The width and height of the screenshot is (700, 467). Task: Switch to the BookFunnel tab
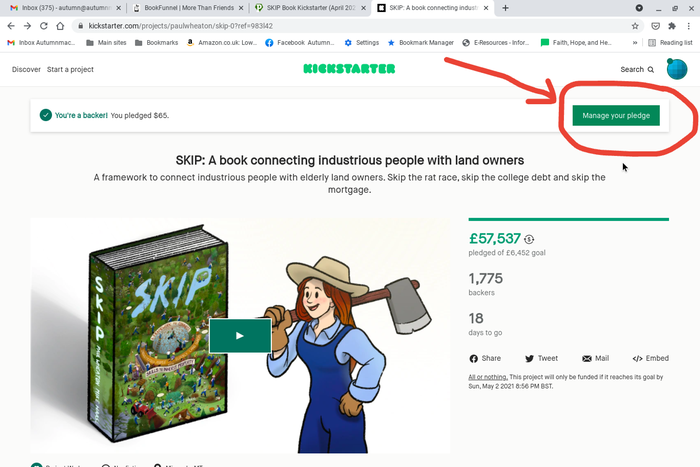click(185, 8)
